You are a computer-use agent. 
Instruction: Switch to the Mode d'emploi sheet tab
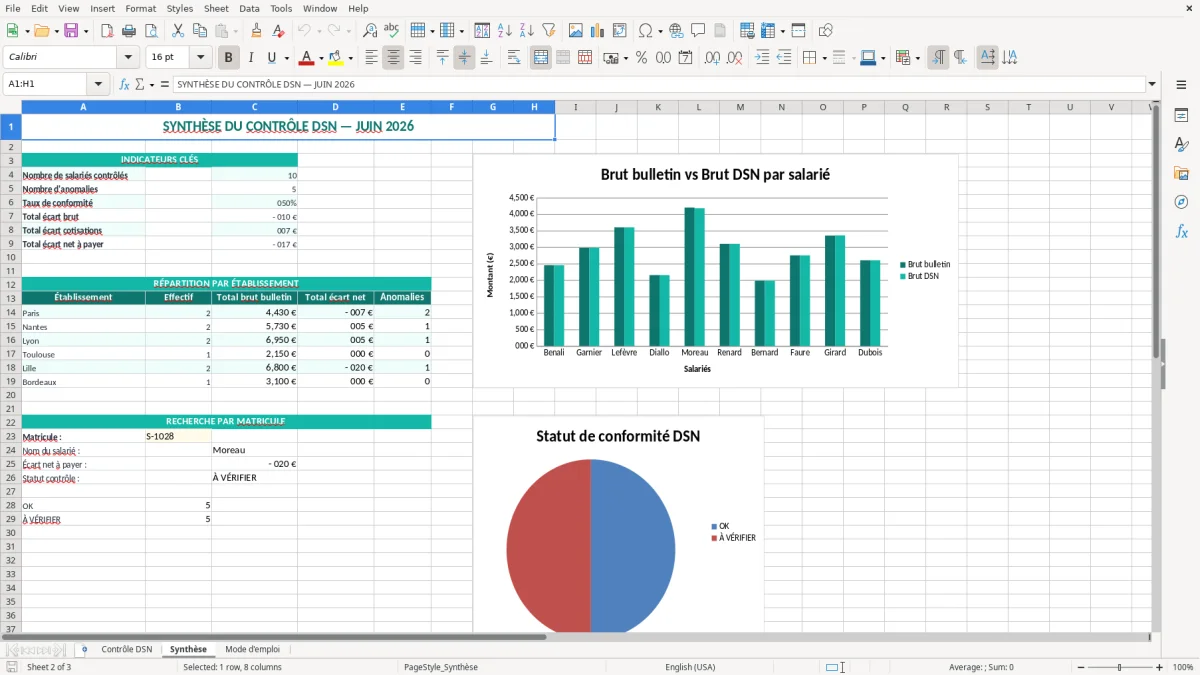tap(252, 649)
